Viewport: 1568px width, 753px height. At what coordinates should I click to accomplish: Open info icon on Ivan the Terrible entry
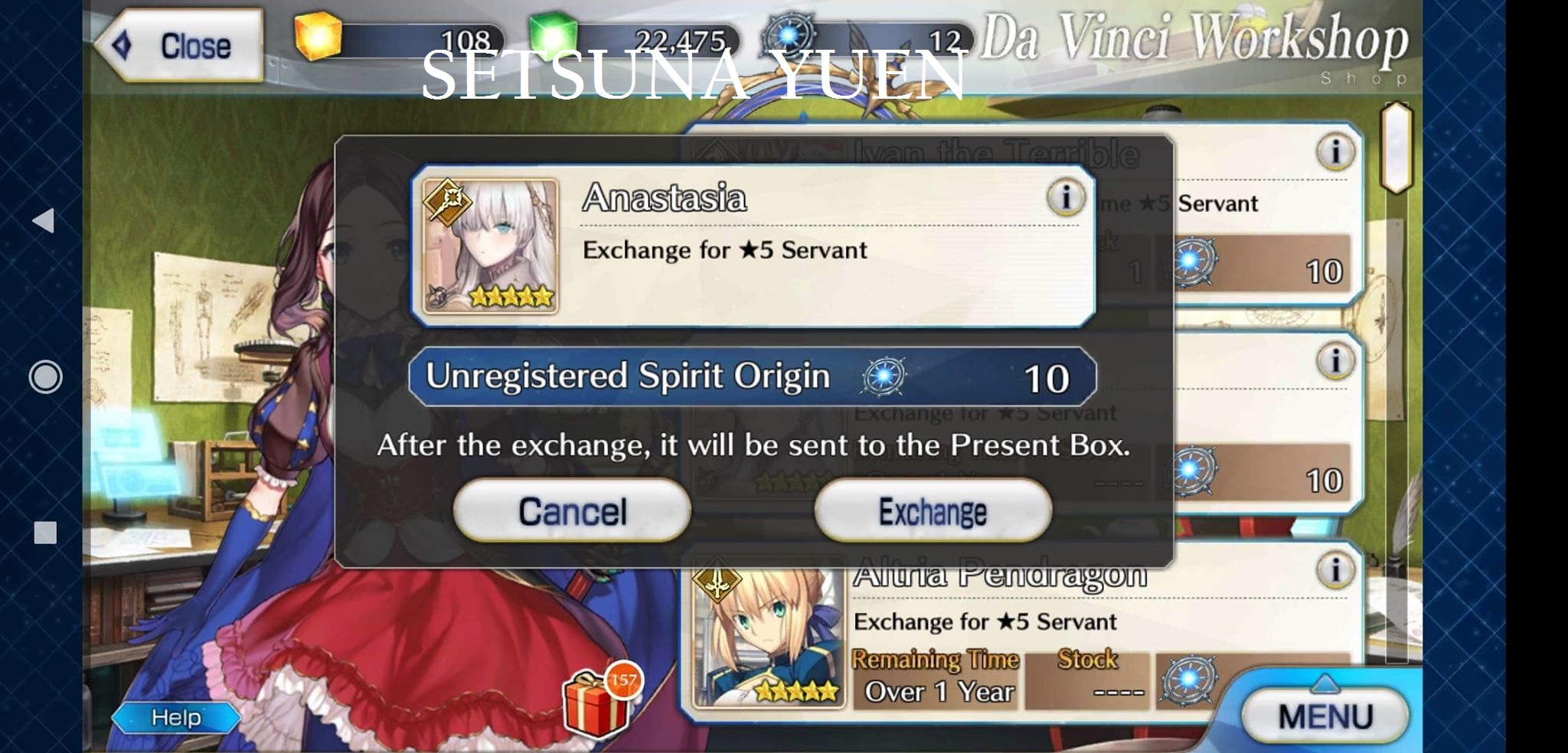click(x=1334, y=152)
